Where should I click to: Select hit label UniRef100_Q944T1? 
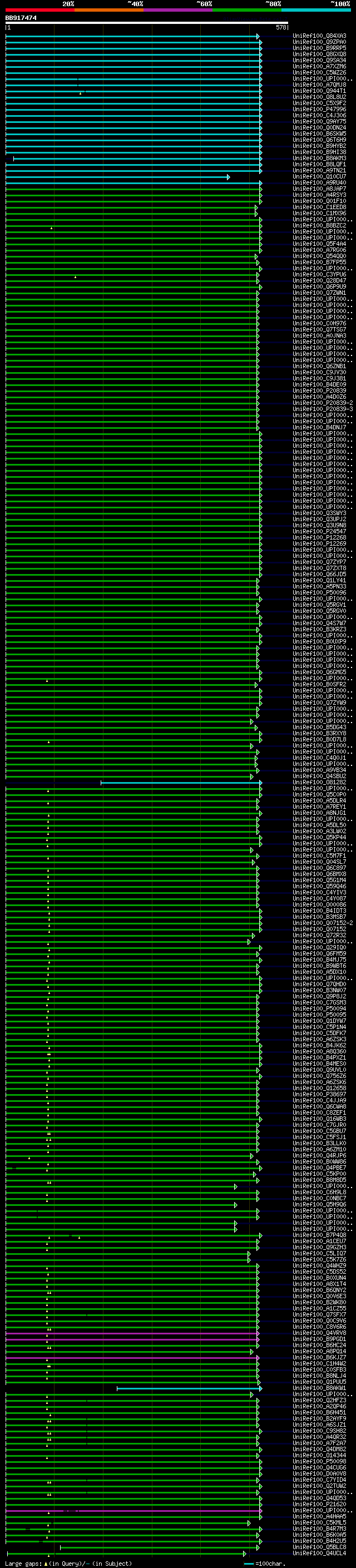click(x=319, y=91)
